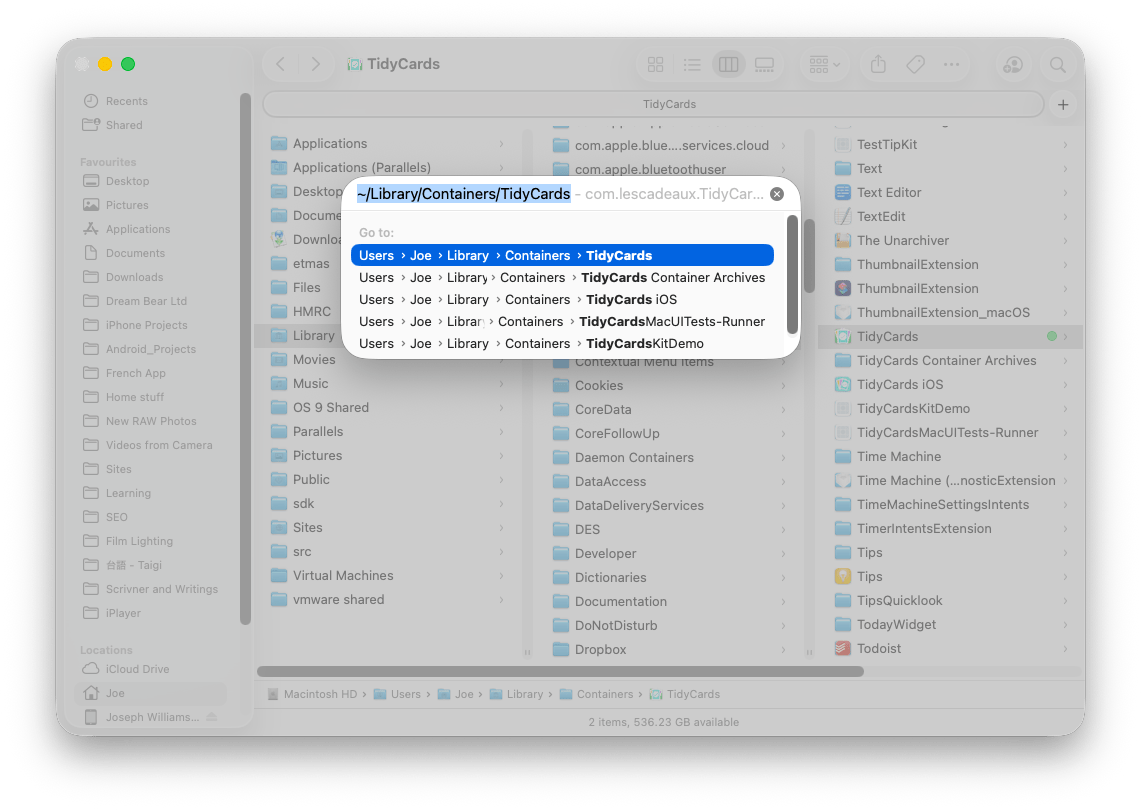Open the Group By dropdown in toolbar
This screenshot has width=1141, height=810.
(822, 64)
